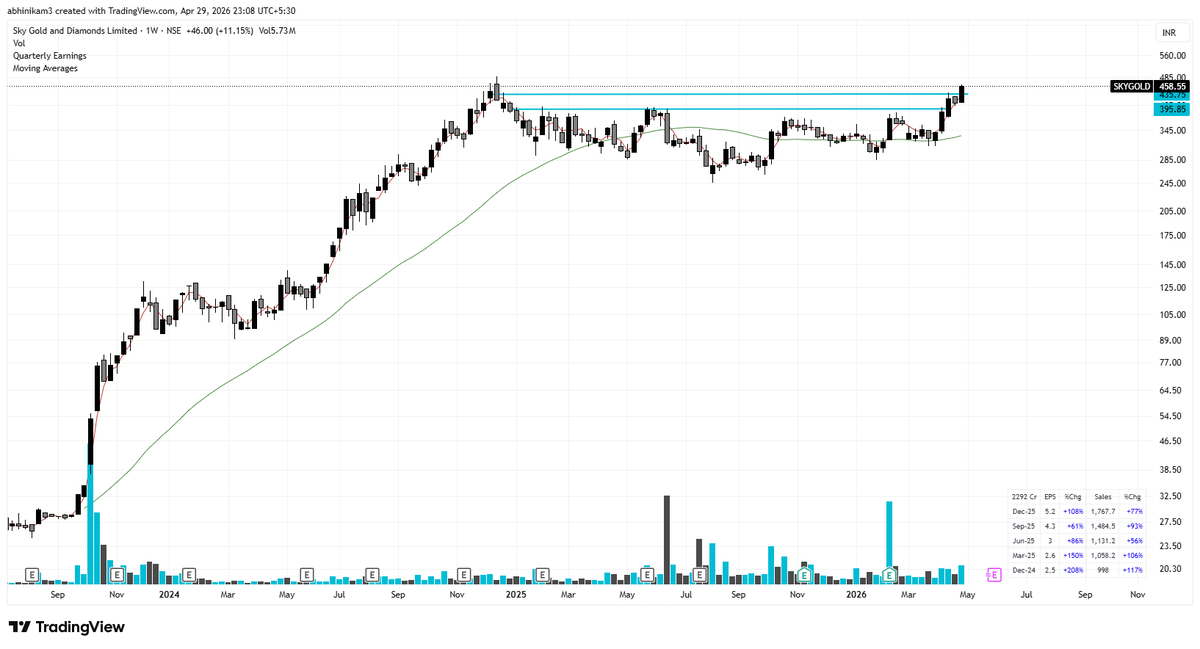Click the 435.75 cyan price label
Screen dimensions: 1200x649
1171,97
